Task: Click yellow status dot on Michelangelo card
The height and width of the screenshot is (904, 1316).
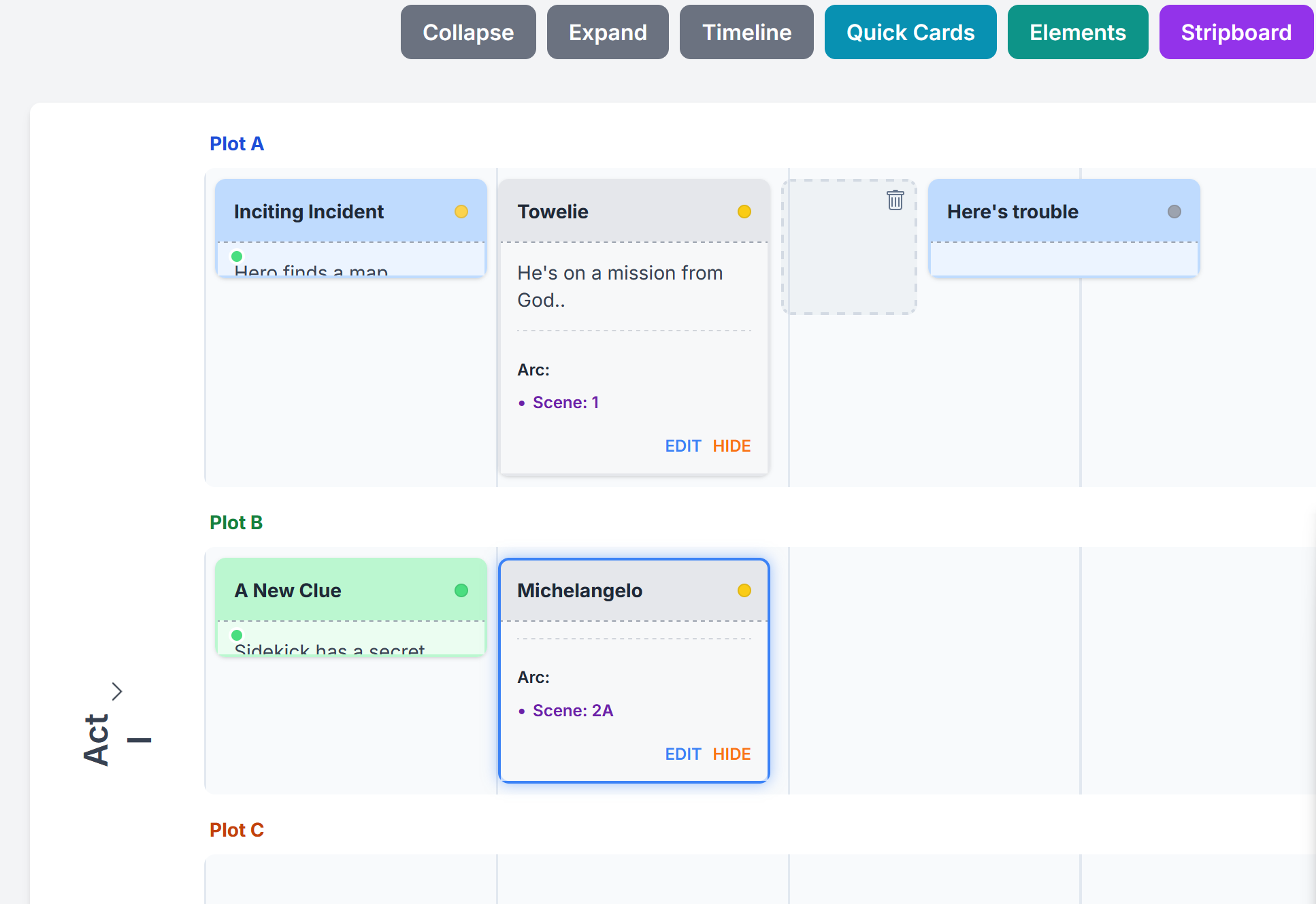Action: pos(744,590)
